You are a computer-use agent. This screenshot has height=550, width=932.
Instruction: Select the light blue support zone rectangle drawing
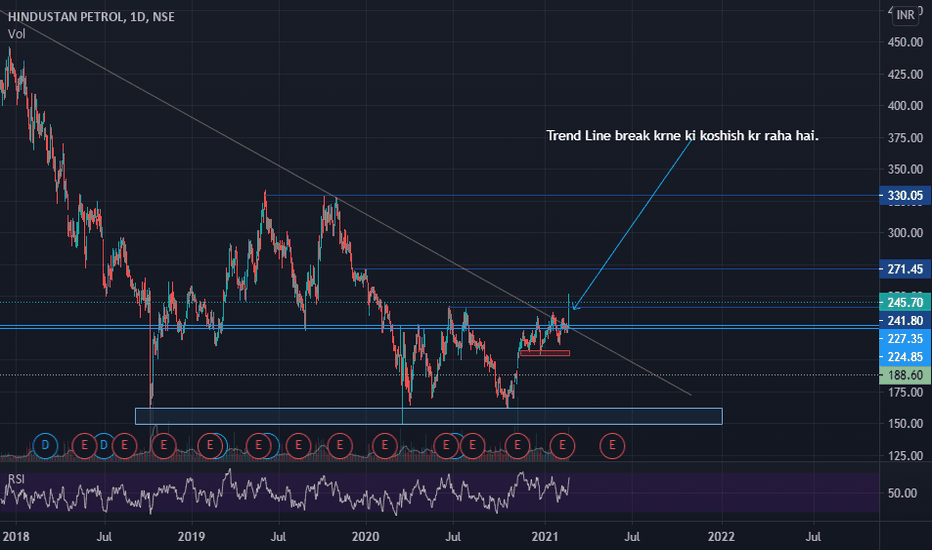pos(429,416)
